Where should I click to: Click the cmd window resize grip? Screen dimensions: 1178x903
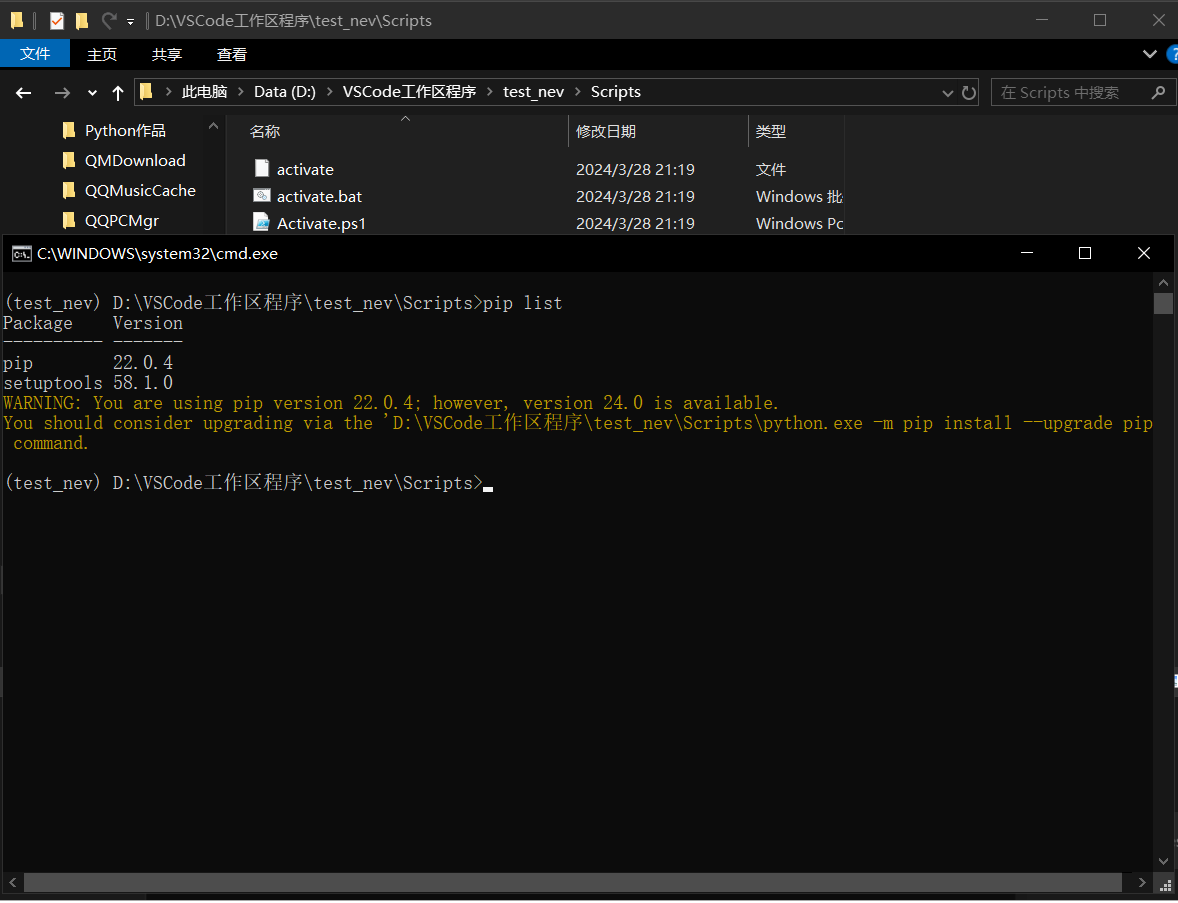coord(1164,887)
